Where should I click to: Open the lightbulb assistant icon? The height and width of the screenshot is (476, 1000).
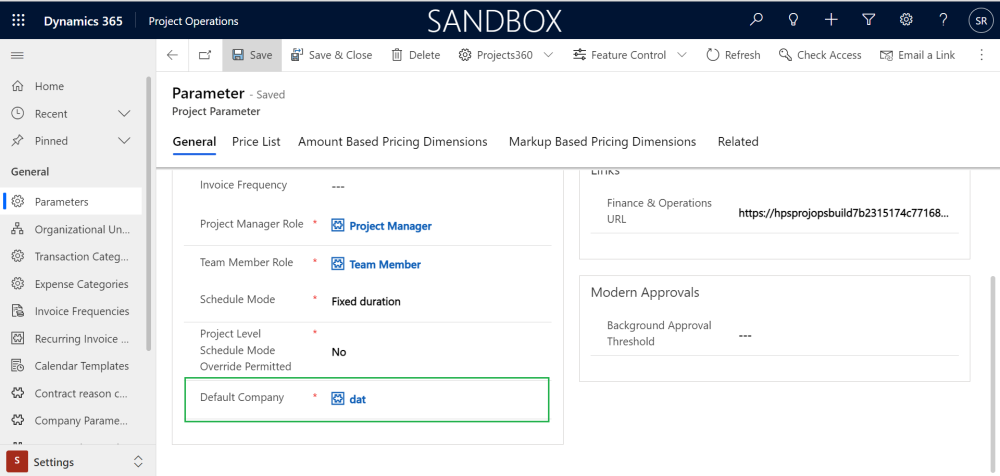click(x=794, y=21)
